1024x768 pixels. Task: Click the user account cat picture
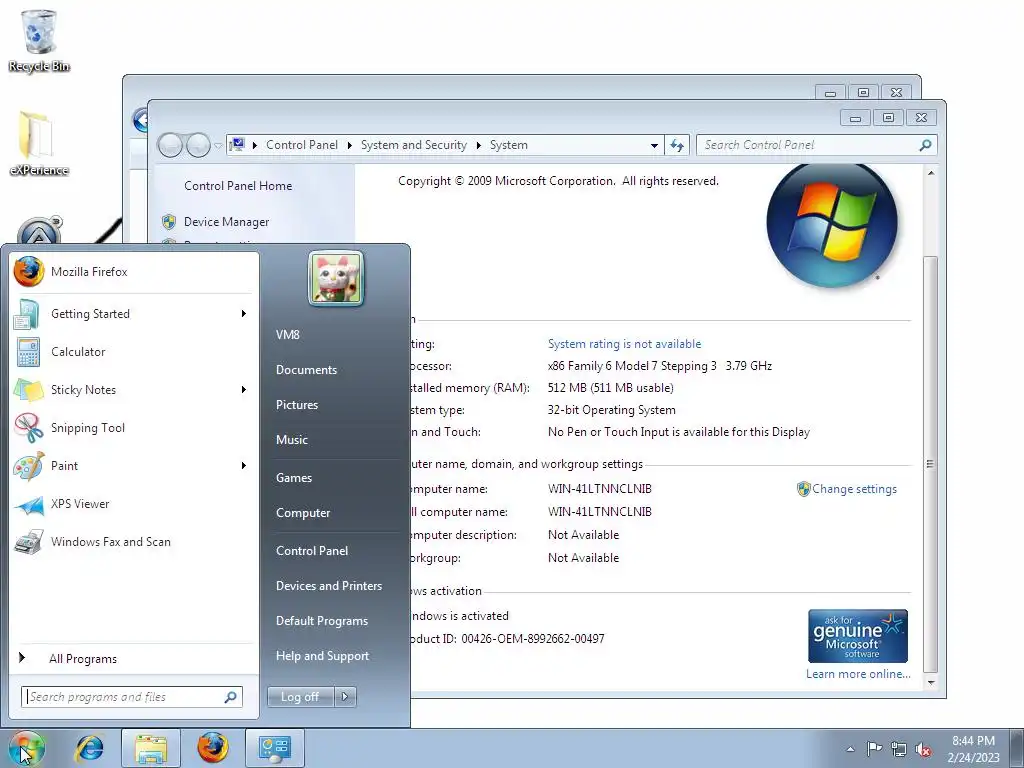[x=336, y=278]
